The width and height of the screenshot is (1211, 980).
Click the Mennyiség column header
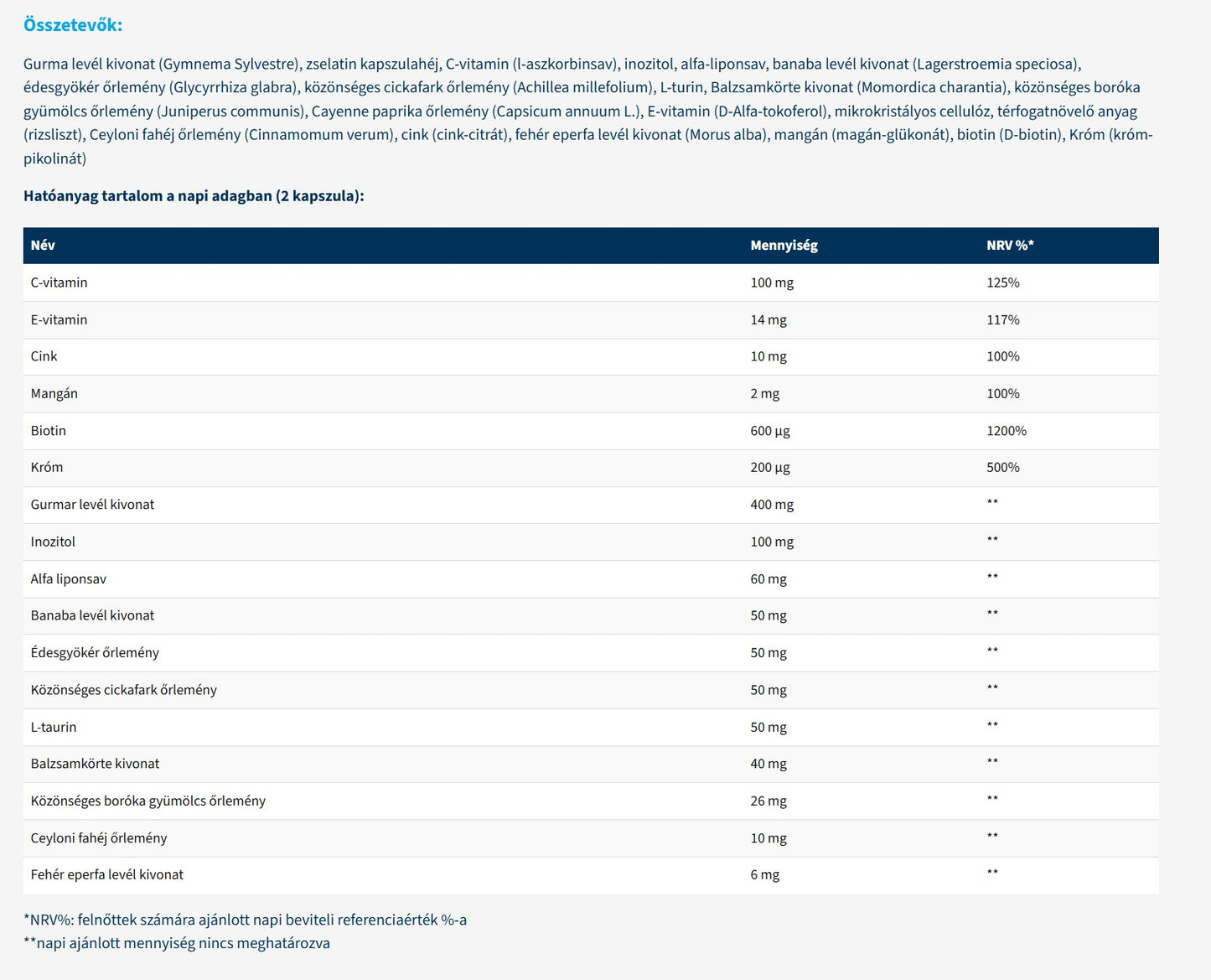(x=784, y=246)
